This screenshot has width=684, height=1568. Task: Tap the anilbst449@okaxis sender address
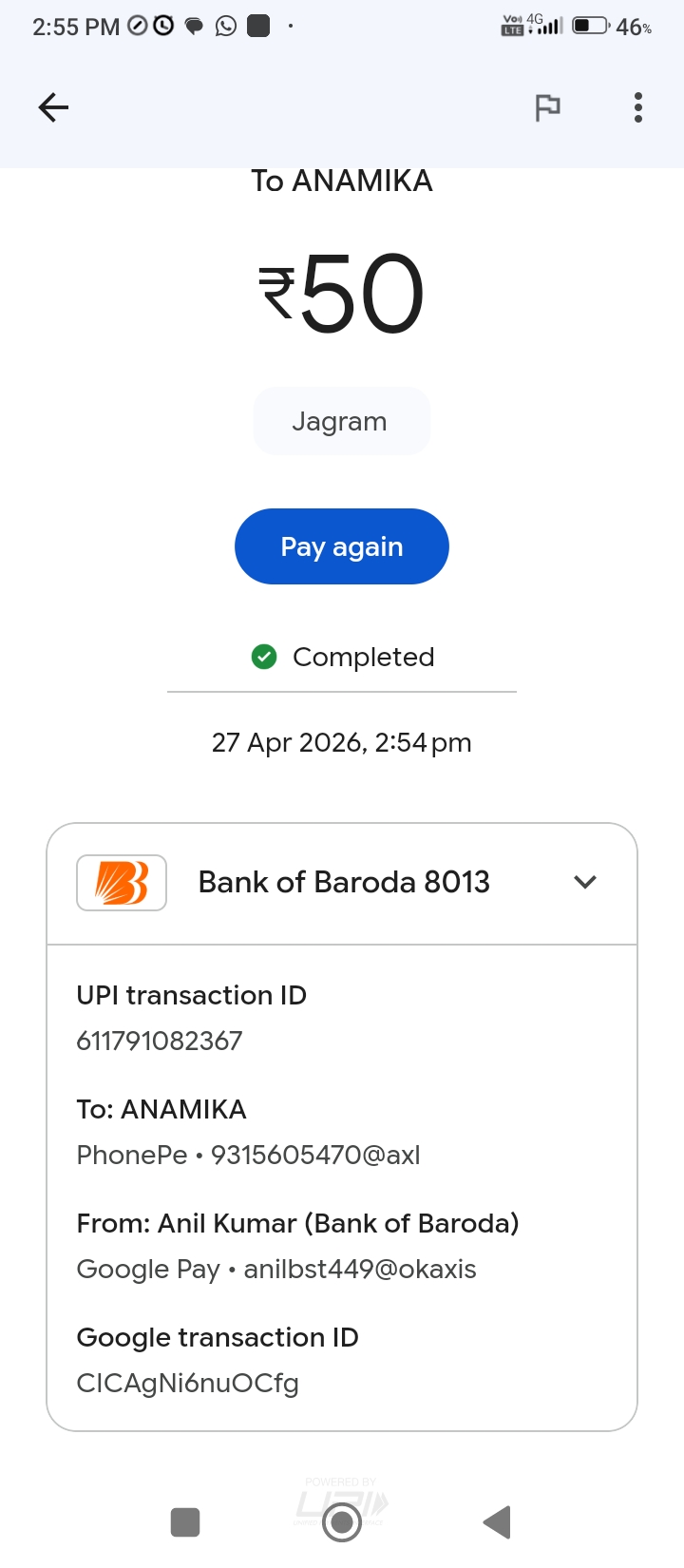pyautogui.click(x=360, y=1269)
